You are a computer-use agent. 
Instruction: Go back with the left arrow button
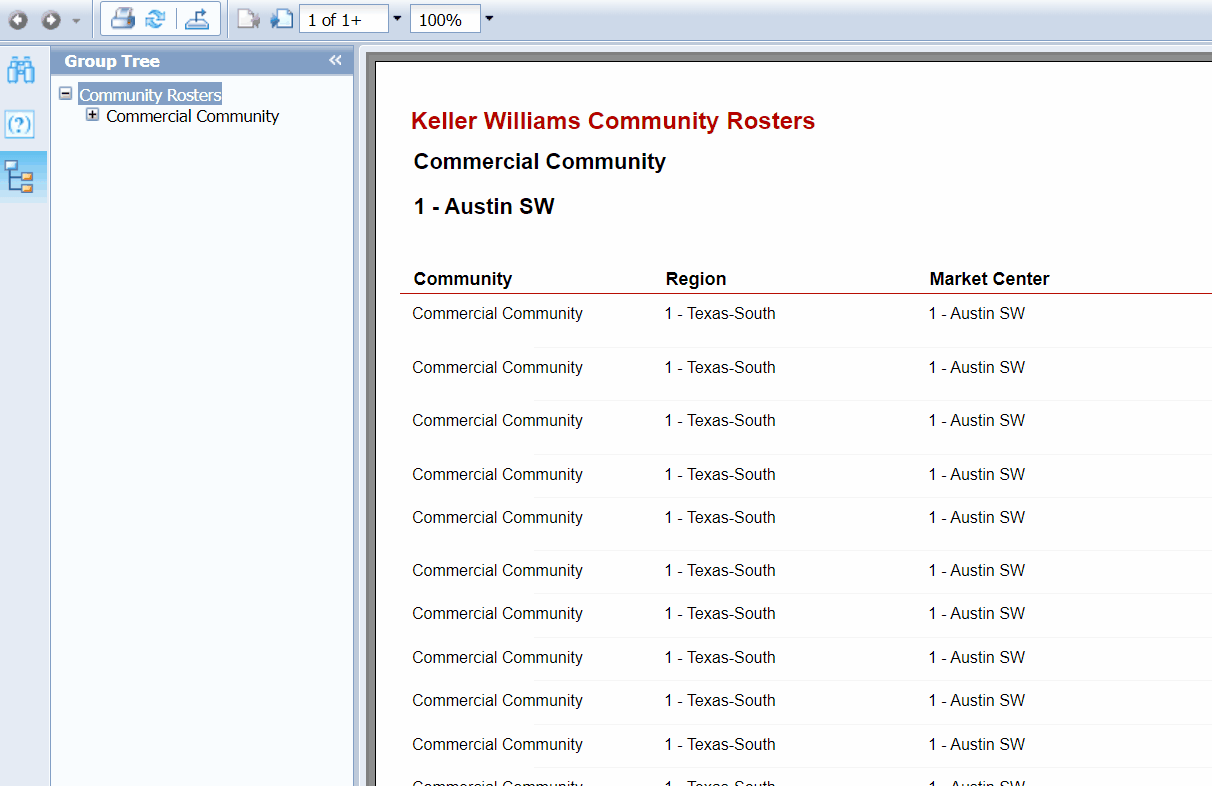[x=18, y=20]
